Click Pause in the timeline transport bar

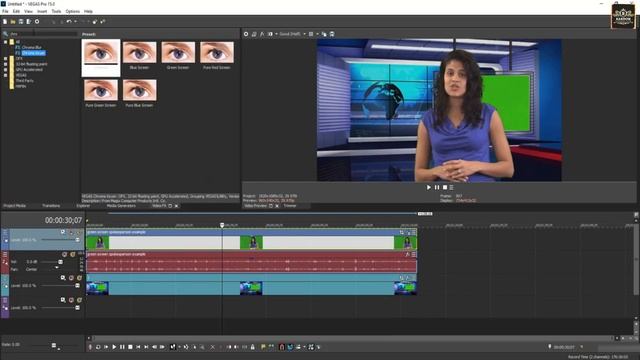pos(122,347)
